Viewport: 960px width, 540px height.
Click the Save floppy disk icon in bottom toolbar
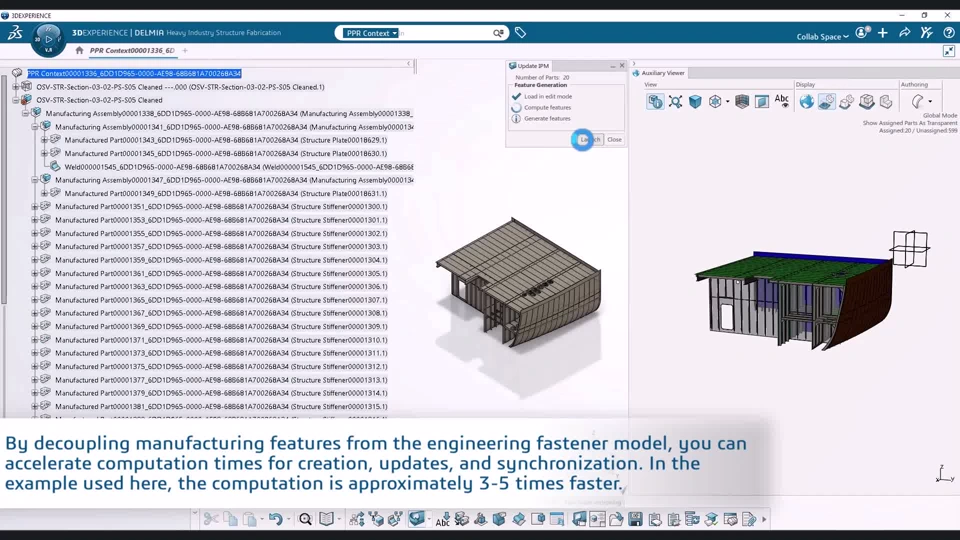point(636,519)
